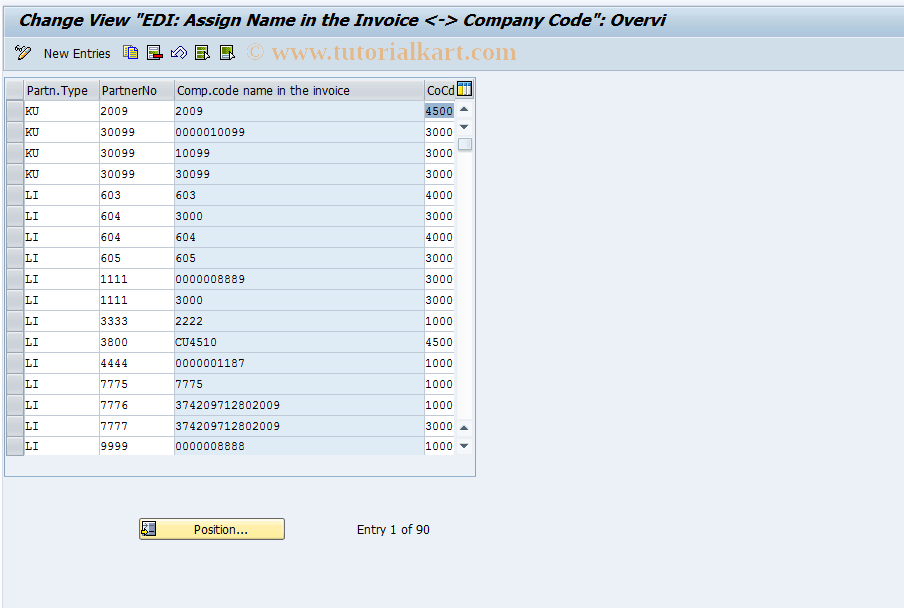
Task: Click the New Entries button
Action: tap(75, 53)
